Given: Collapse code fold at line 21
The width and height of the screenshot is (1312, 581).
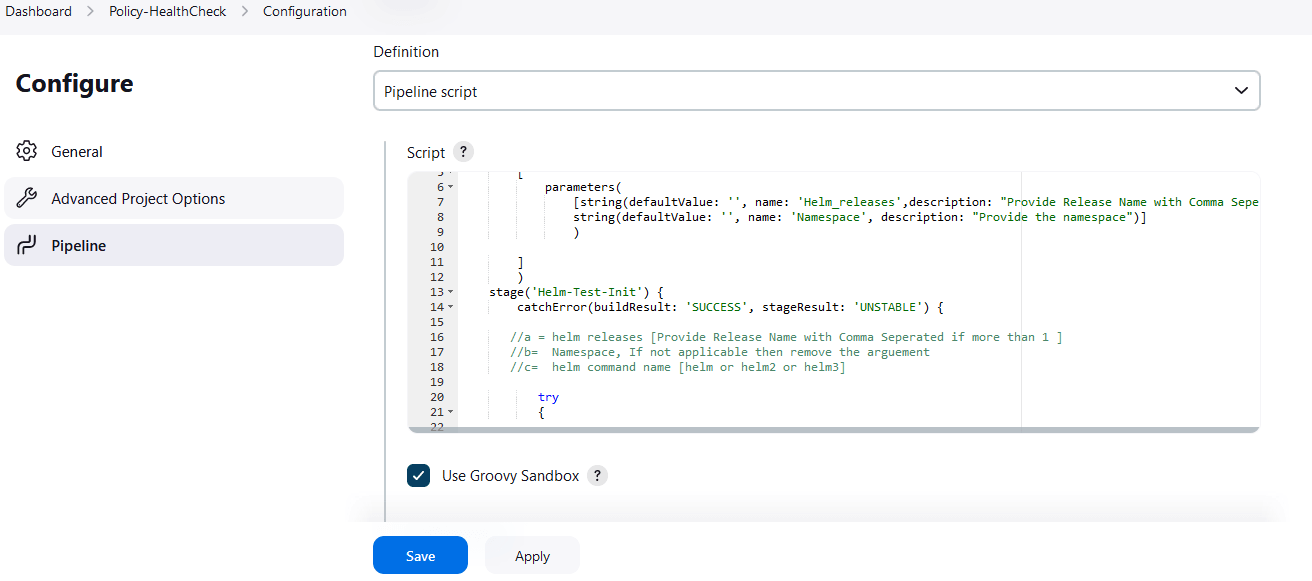Looking at the screenshot, I should pyautogui.click(x=450, y=412).
